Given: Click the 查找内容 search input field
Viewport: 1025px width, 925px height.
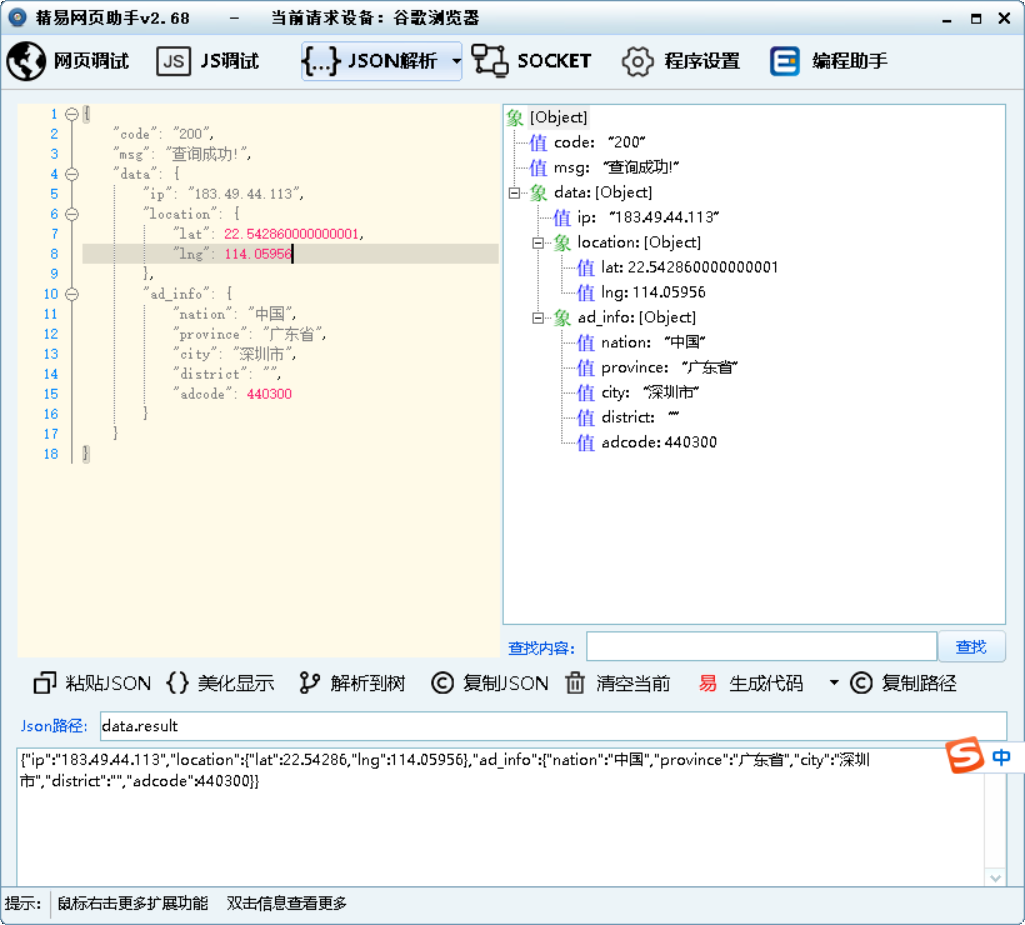Looking at the screenshot, I should click(760, 647).
